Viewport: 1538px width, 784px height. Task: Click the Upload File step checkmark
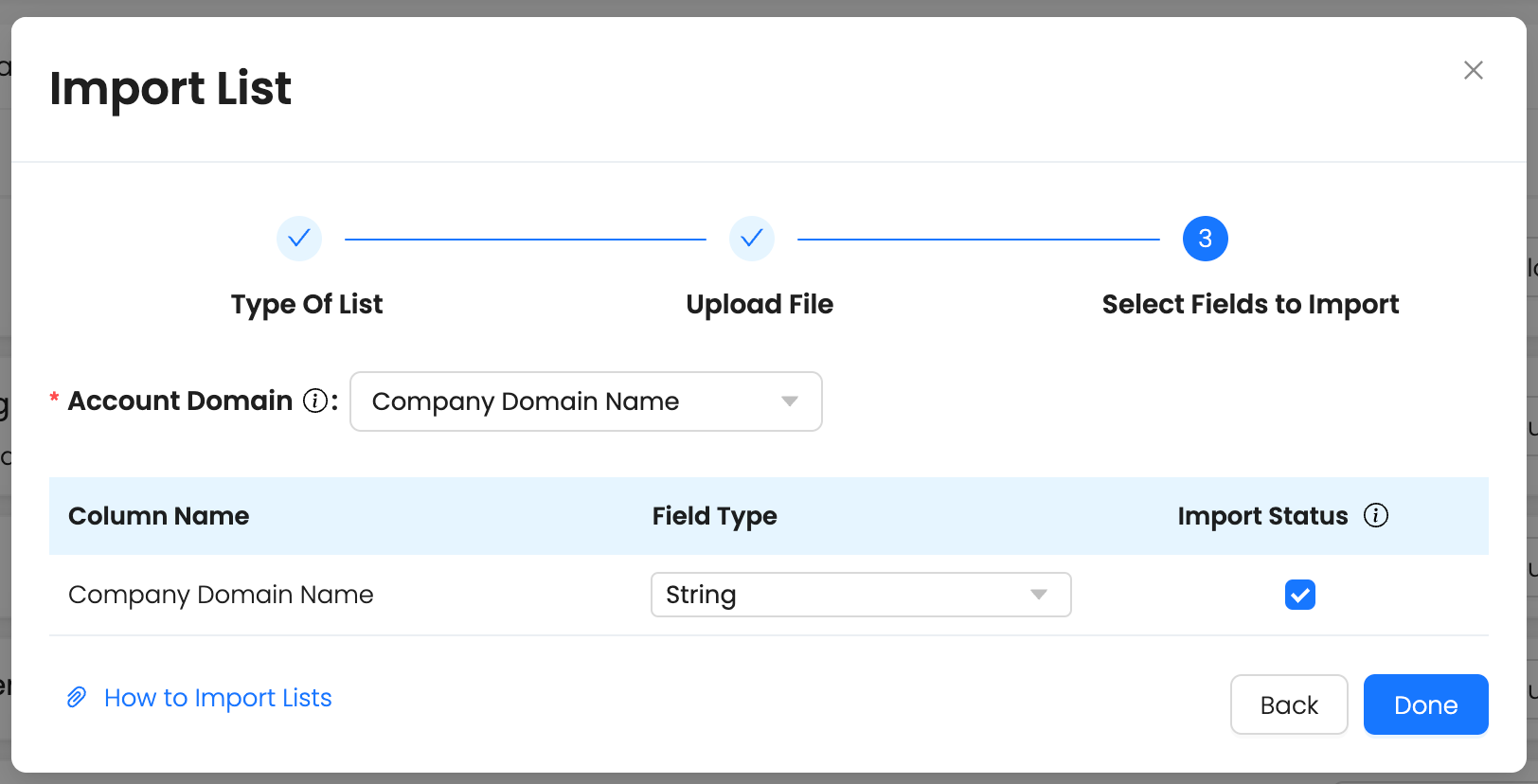tap(752, 239)
